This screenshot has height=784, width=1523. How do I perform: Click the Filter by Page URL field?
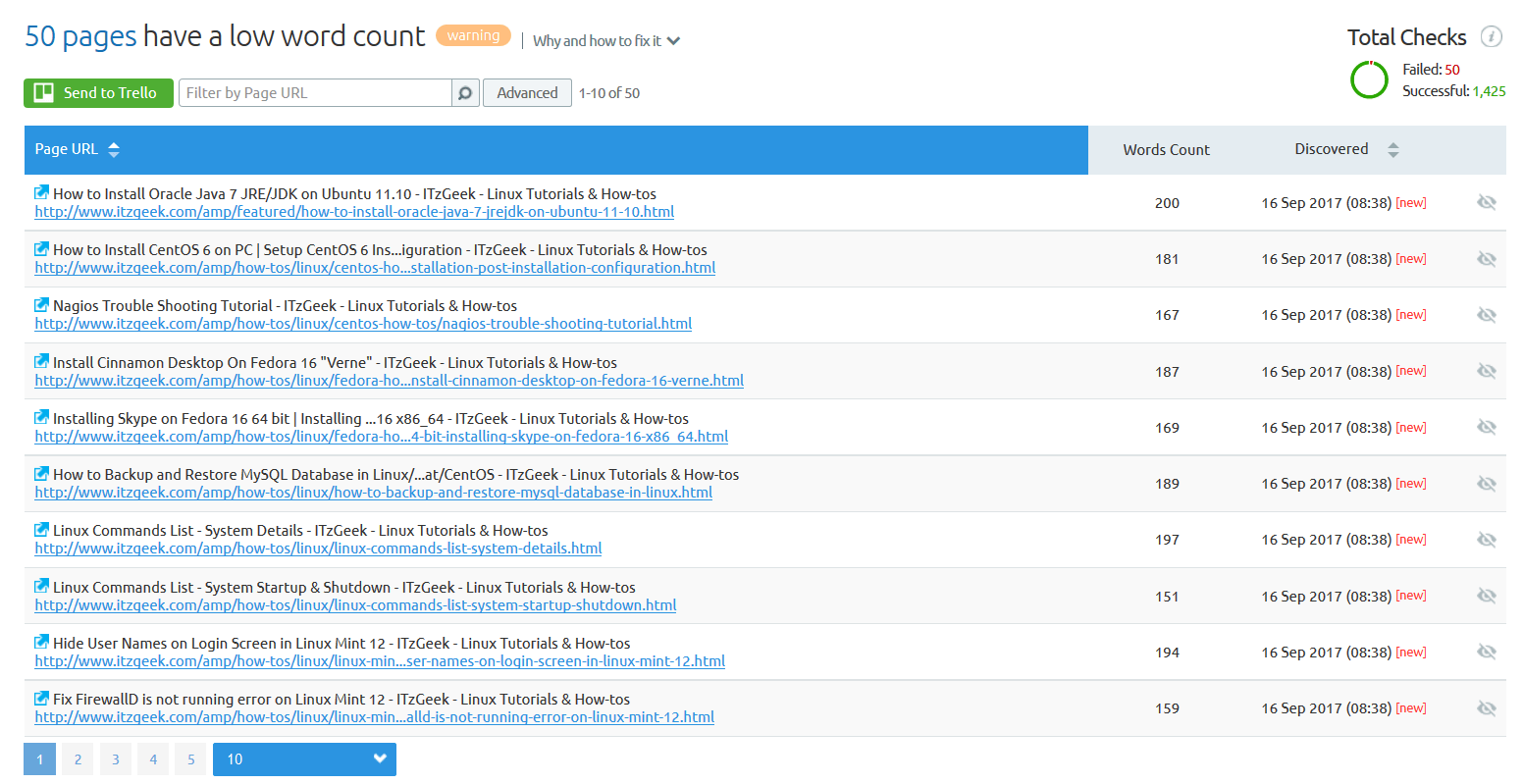click(314, 93)
